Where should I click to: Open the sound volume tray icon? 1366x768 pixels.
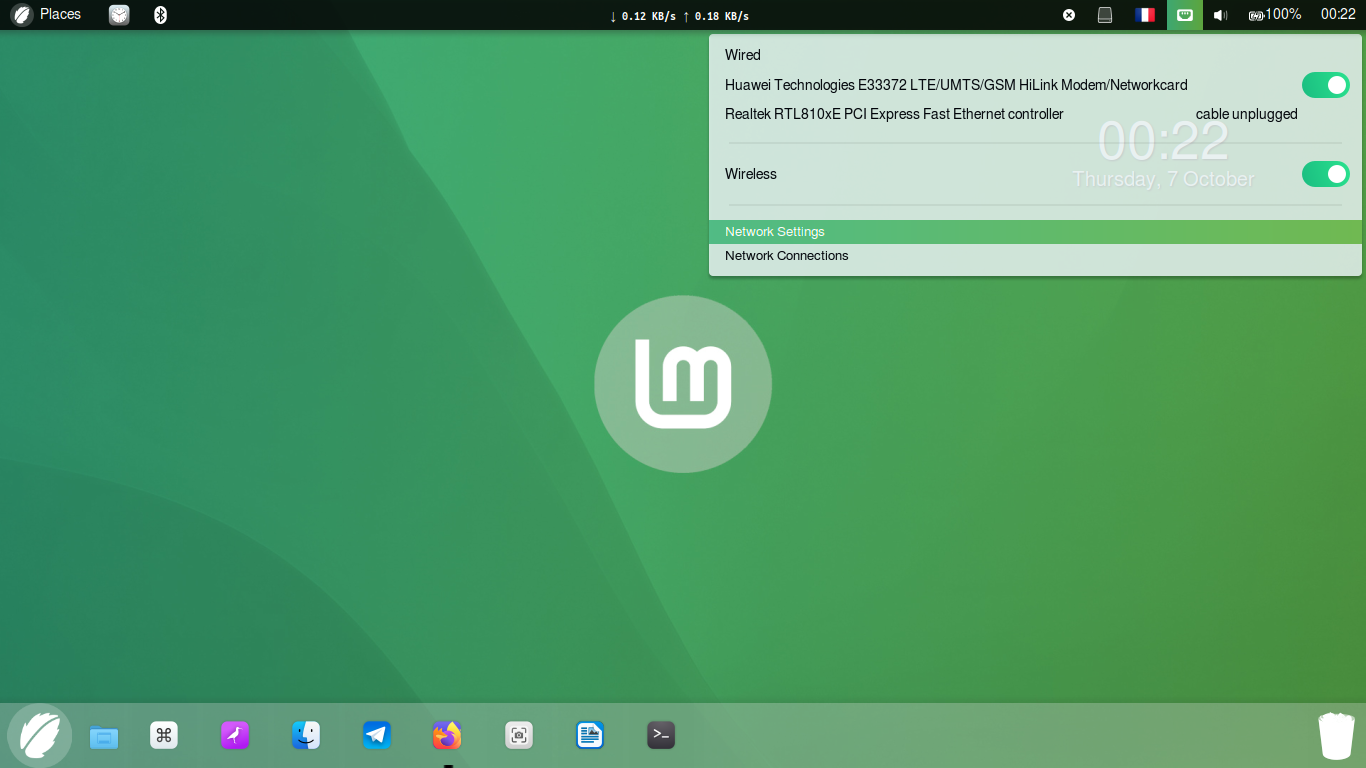1220,15
